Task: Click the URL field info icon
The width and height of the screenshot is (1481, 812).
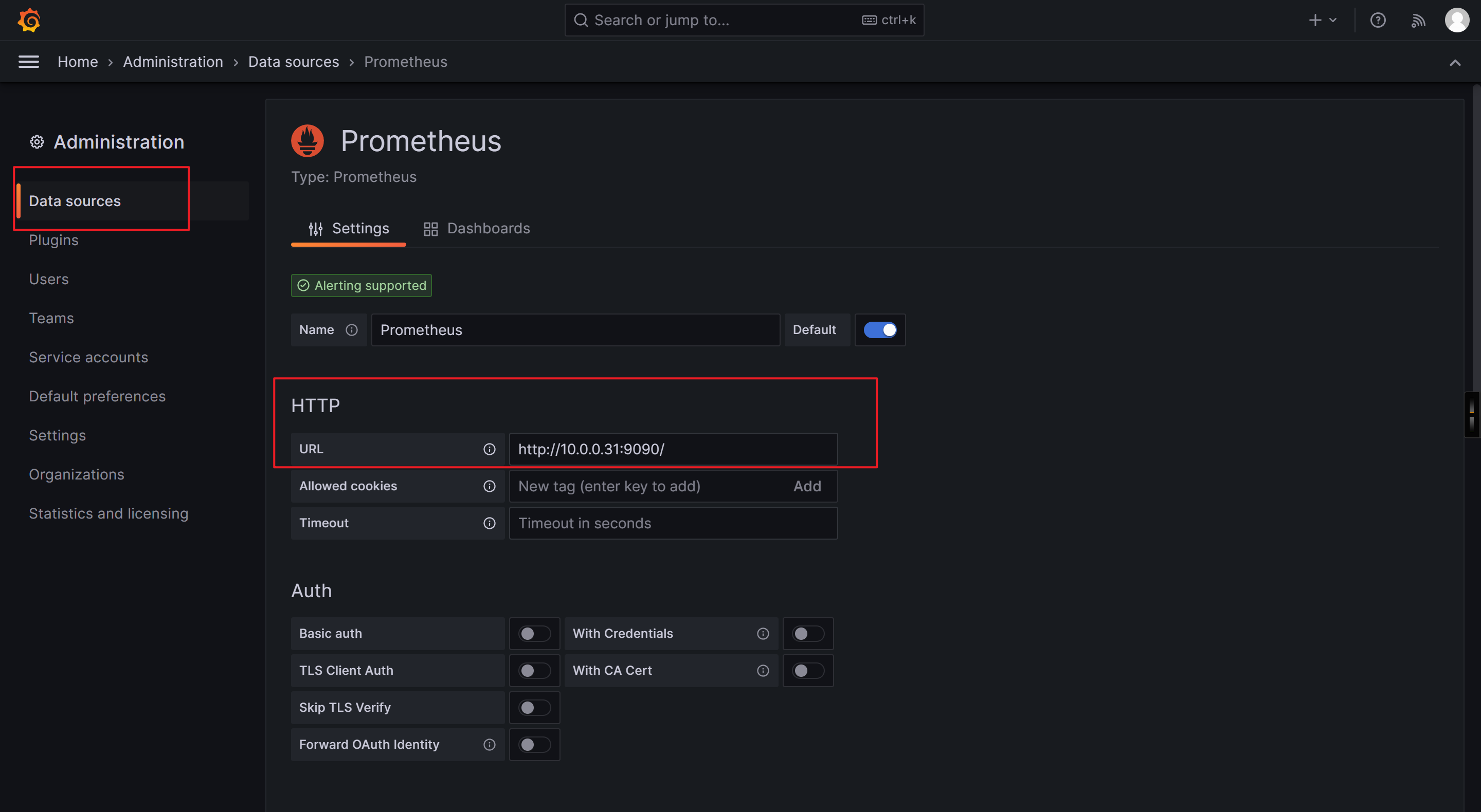Action: tap(489, 449)
